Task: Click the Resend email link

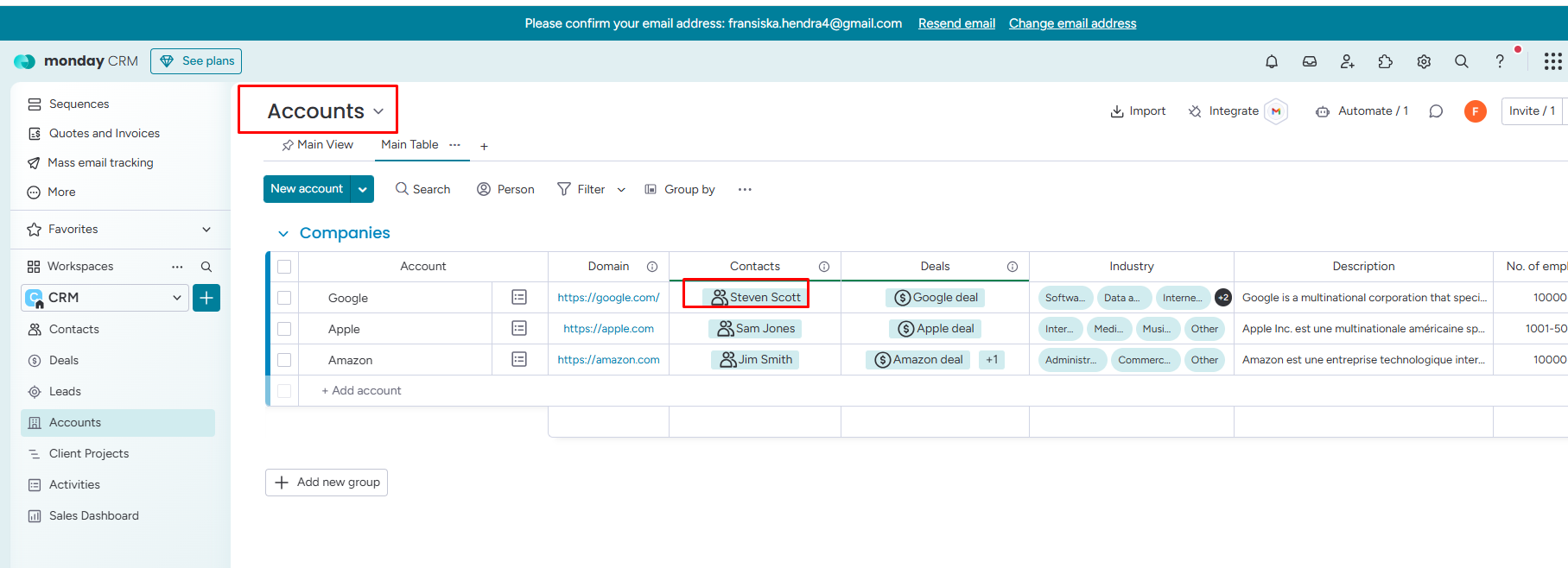Action: point(956,23)
